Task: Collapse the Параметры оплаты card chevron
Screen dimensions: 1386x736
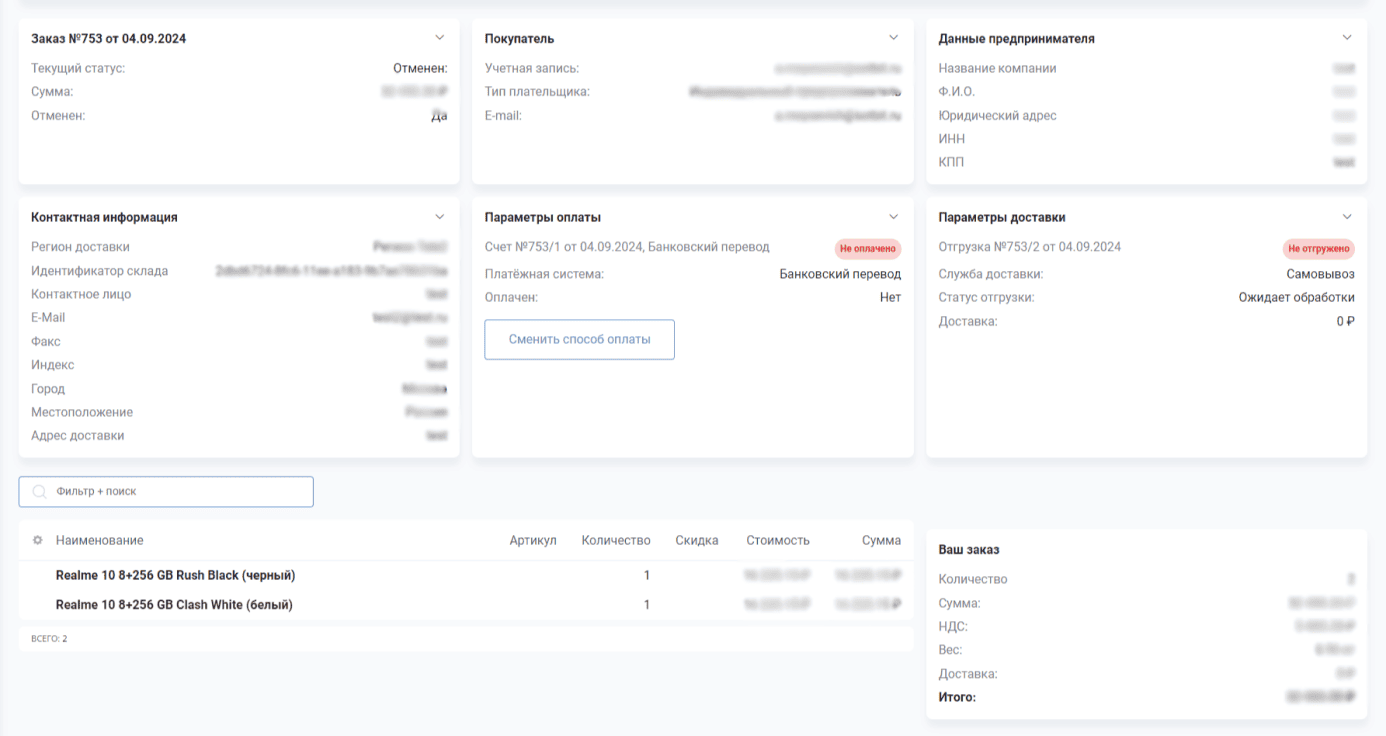Action: [x=893, y=217]
